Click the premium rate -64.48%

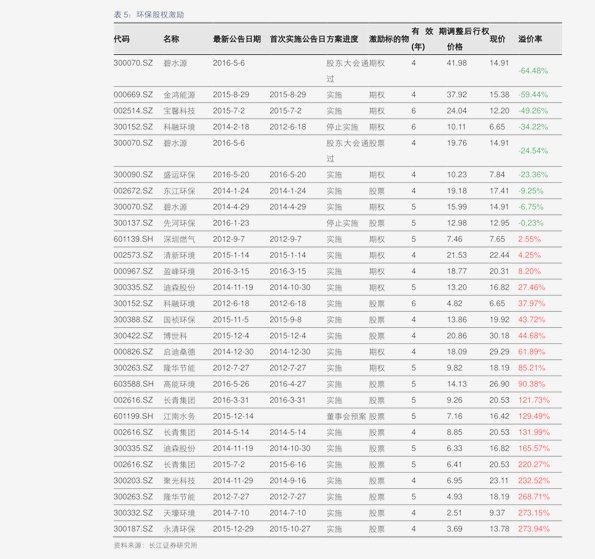click(533, 71)
